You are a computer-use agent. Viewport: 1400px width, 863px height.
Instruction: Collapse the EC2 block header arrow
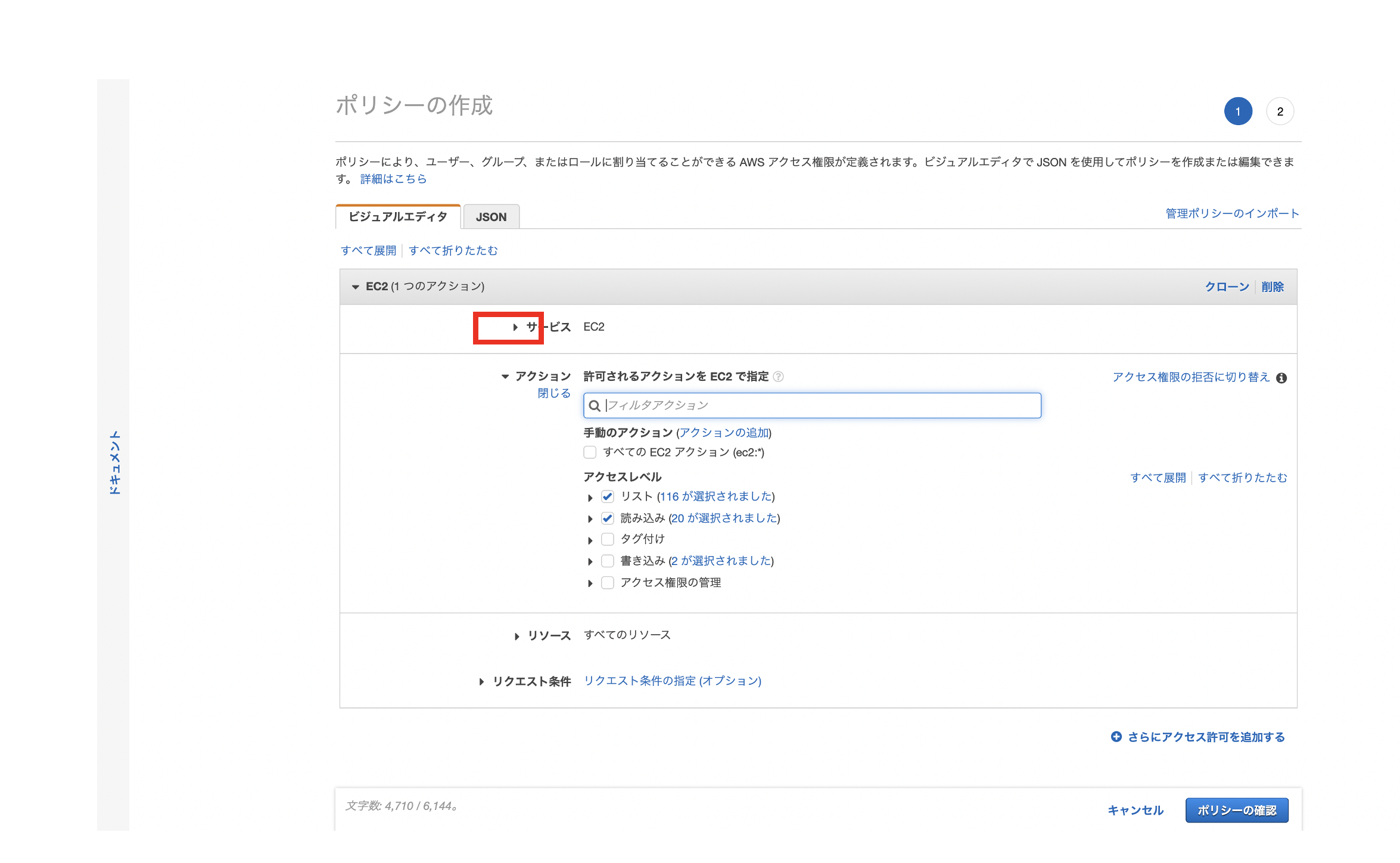356,287
